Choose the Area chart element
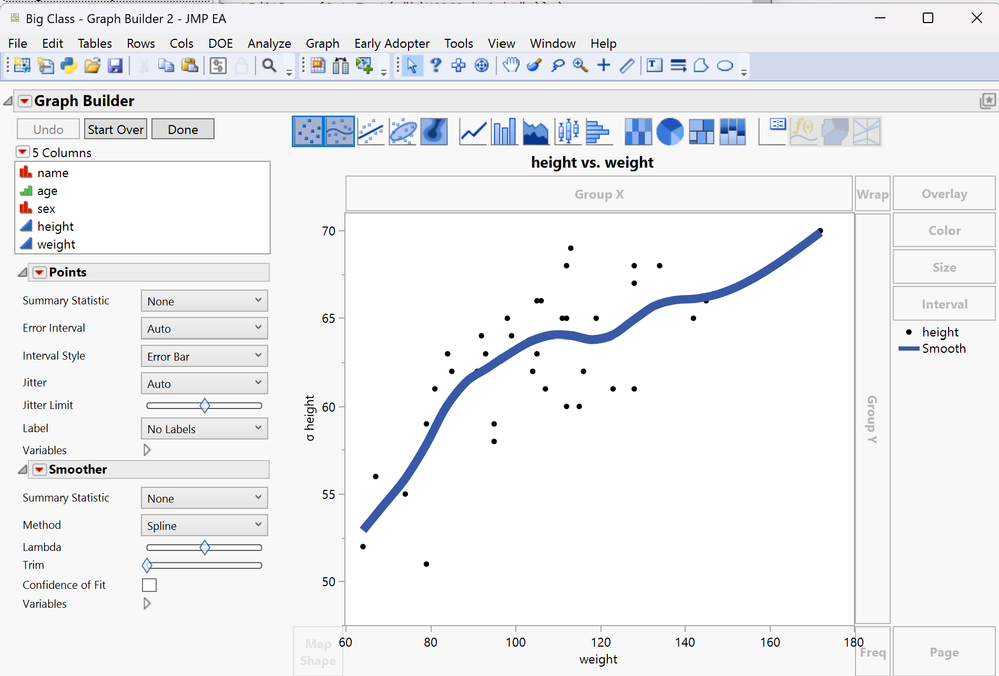Image resolution: width=999 pixels, height=676 pixels. [536, 131]
